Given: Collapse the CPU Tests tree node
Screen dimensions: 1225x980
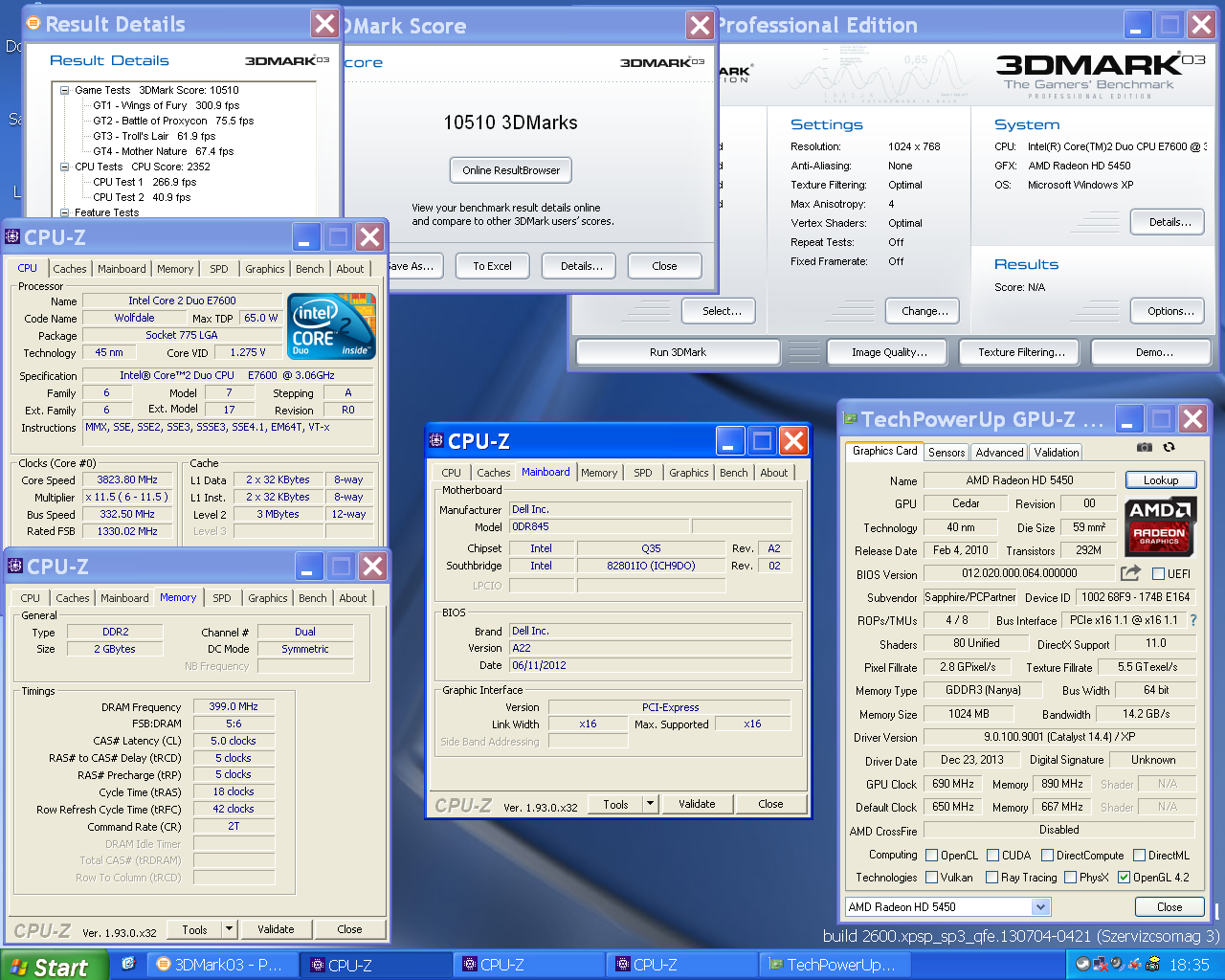Looking at the screenshot, I should [x=65, y=167].
